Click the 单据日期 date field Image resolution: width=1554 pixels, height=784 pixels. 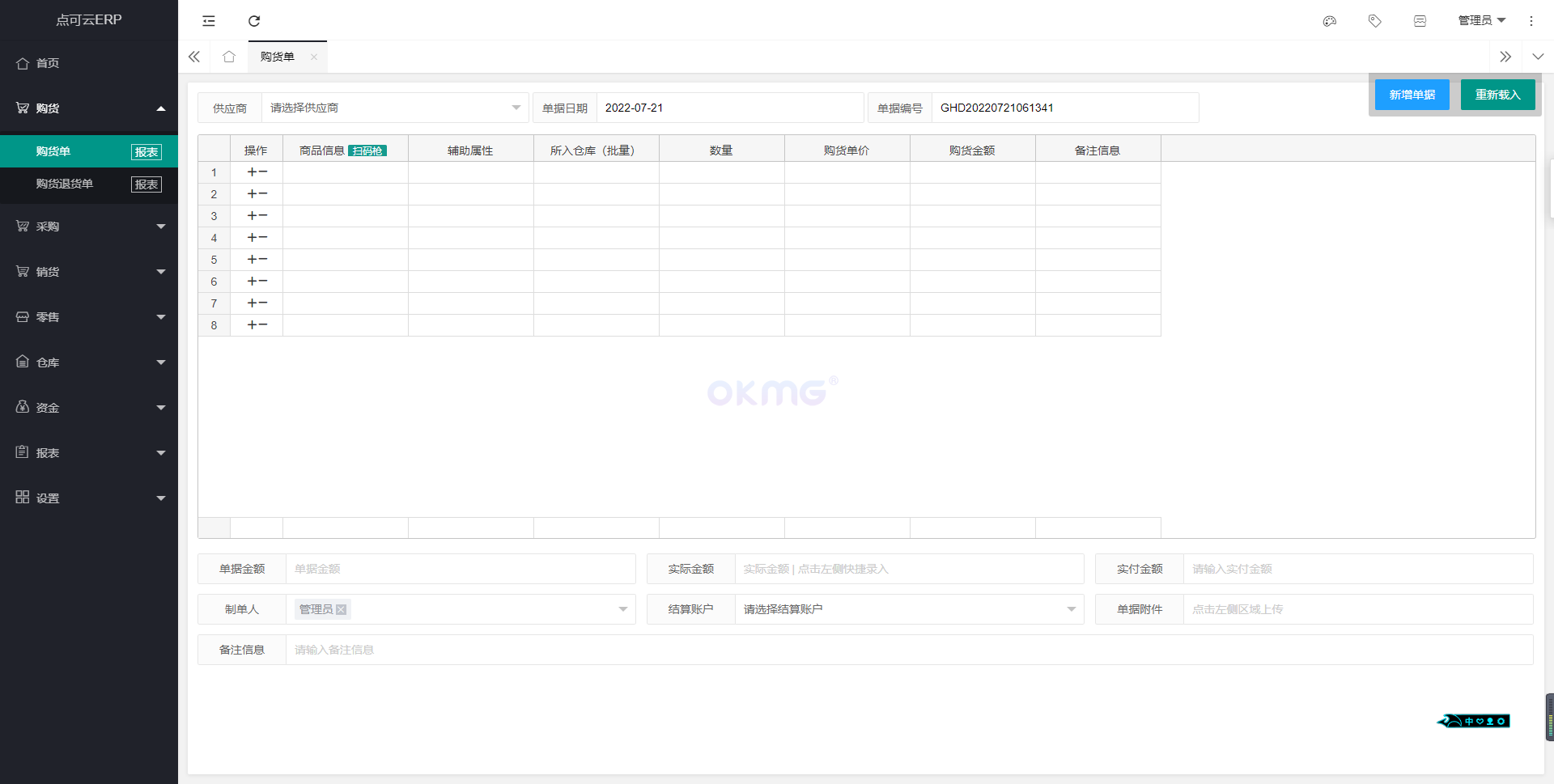point(730,108)
